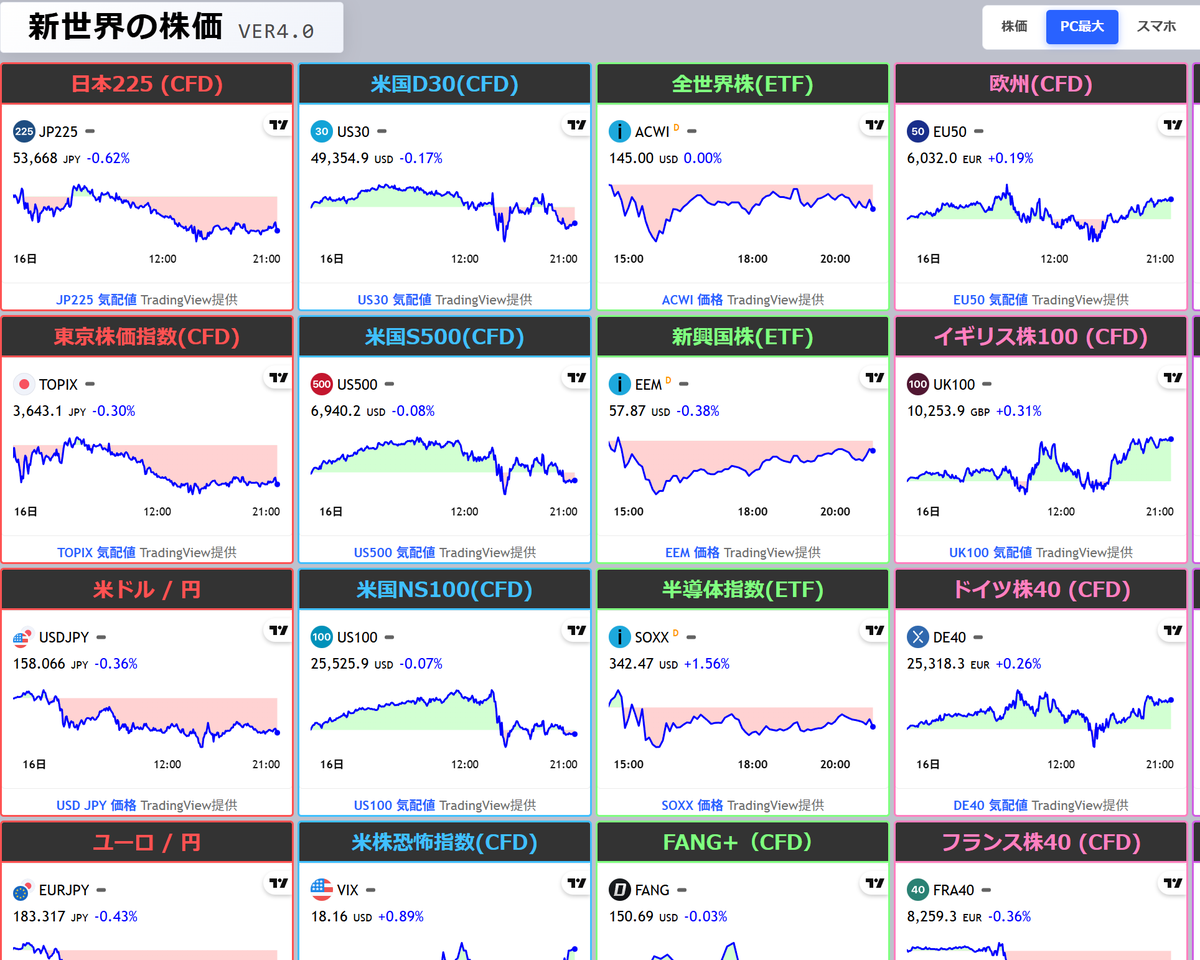This screenshot has height=960, width=1200.
Task: Click the US500 red symbol icon
Action: pyautogui.click(x=322, y=384)
